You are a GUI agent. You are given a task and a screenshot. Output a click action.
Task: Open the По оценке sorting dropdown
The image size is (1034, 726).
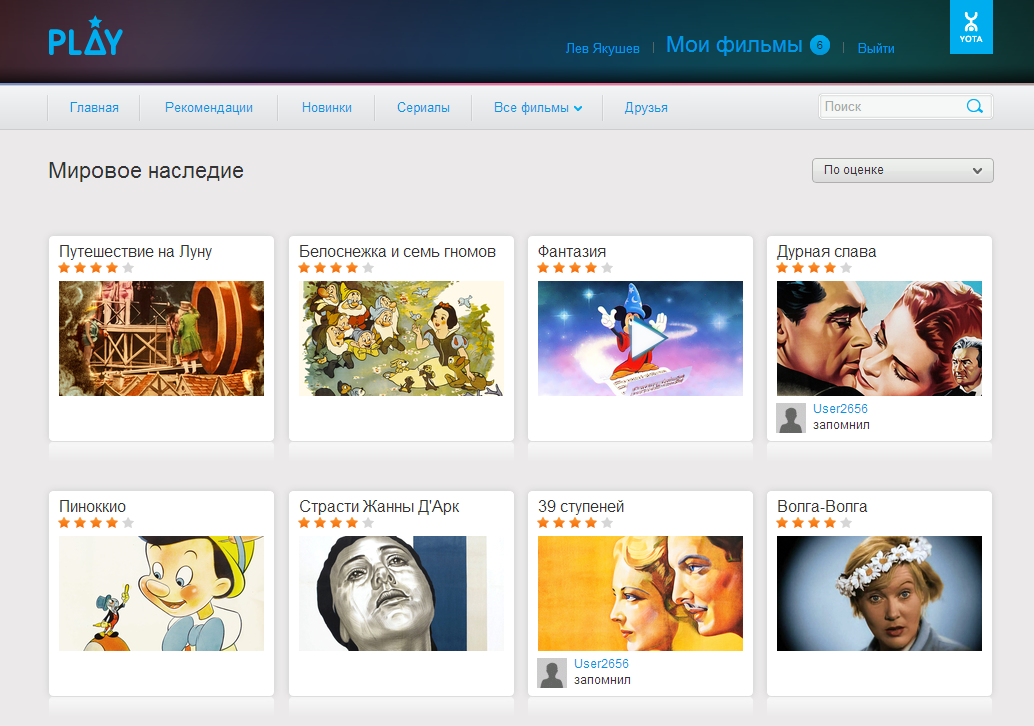tap(902, 170)
